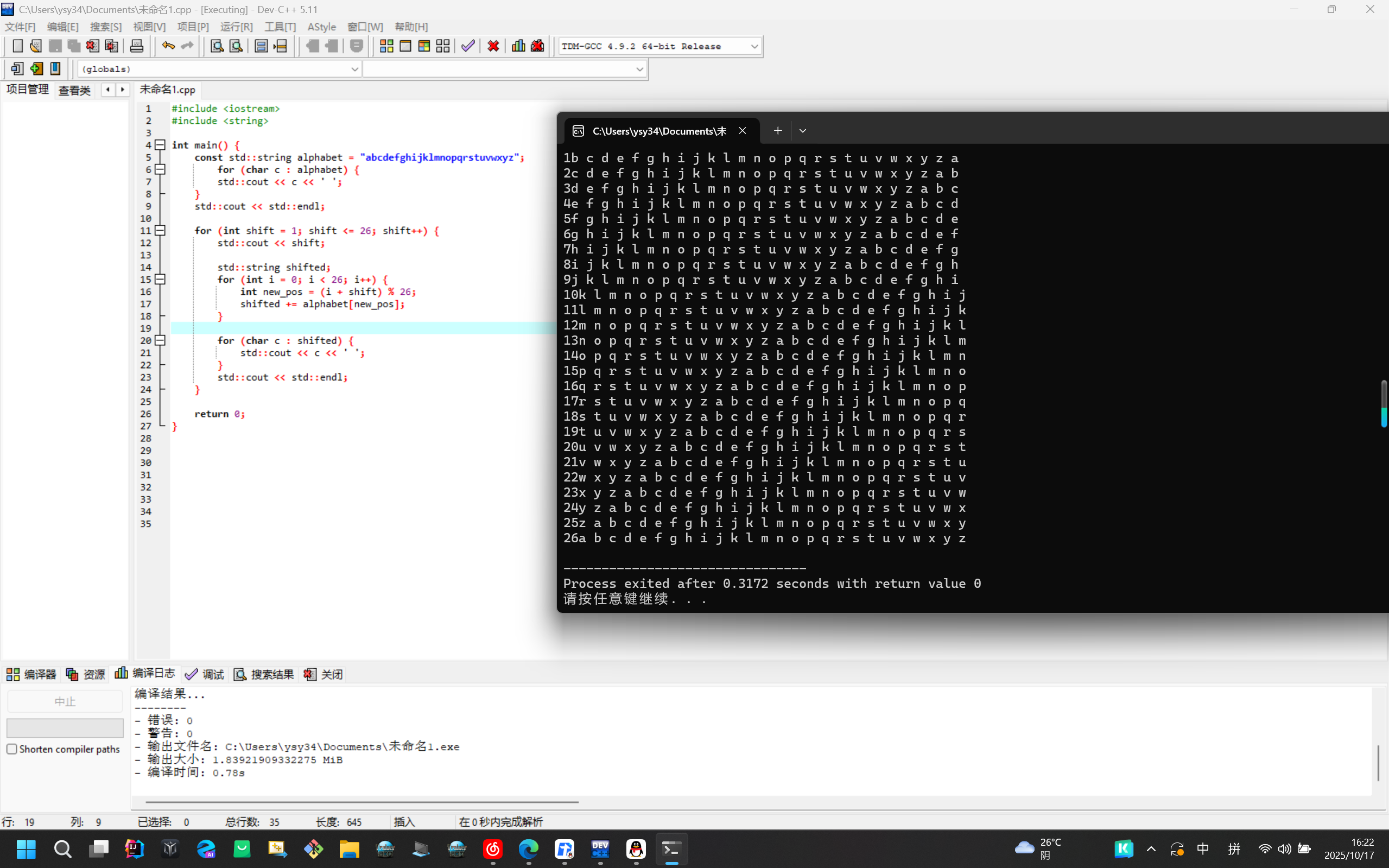The height and width of the screenshot is (868, 1389).
Task: Click the new tab plus button in terminal
Action: tap(778, 131)
